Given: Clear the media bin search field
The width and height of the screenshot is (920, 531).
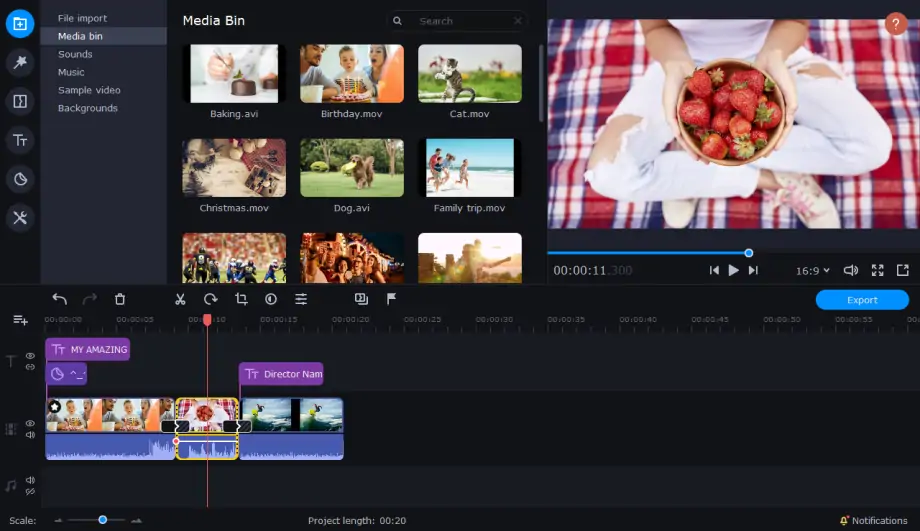Looking at the screenshot, I should pyautogui.click(x=518, y=21).
